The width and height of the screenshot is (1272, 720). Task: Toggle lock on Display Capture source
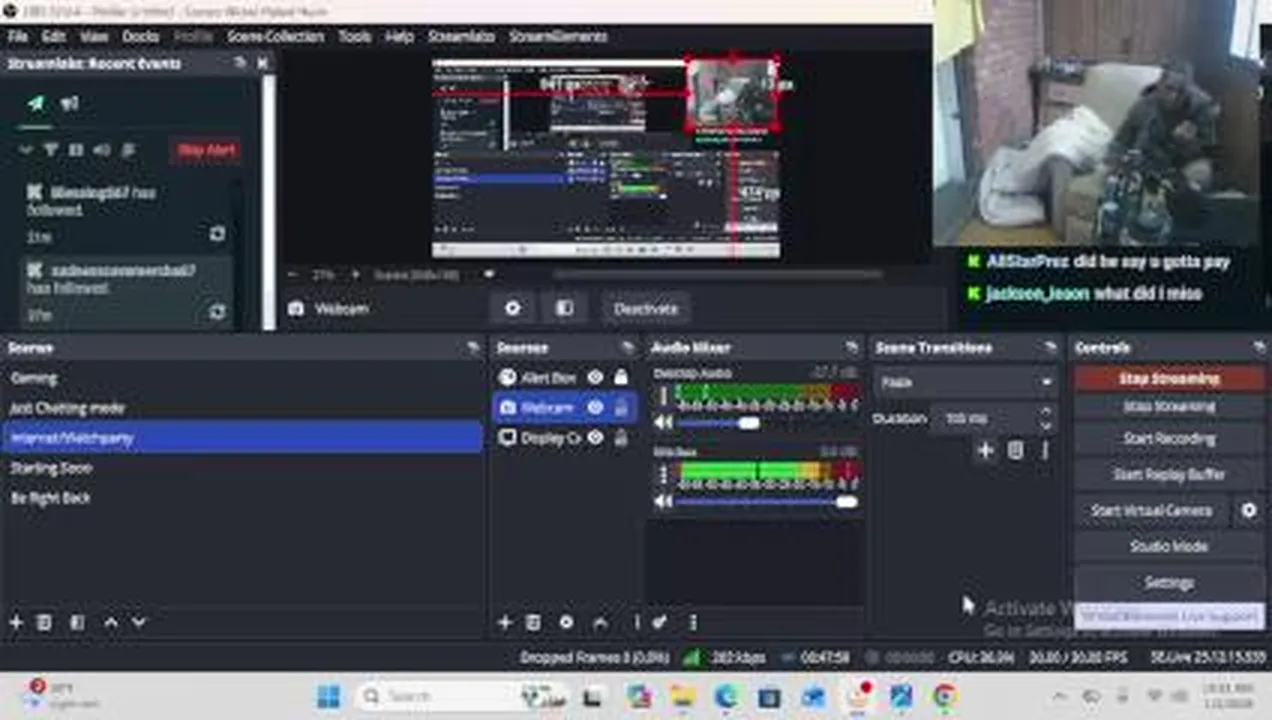621,437
